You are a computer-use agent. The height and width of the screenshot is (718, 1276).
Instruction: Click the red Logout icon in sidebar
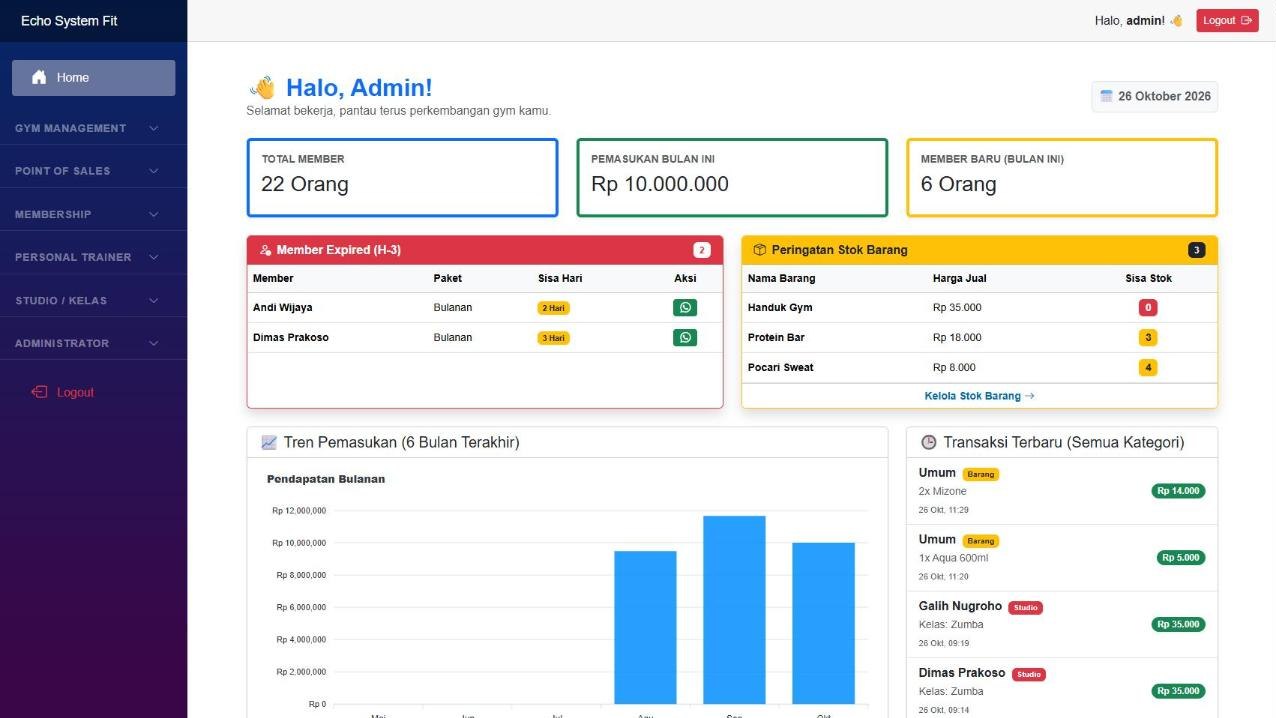coord(39,392)
